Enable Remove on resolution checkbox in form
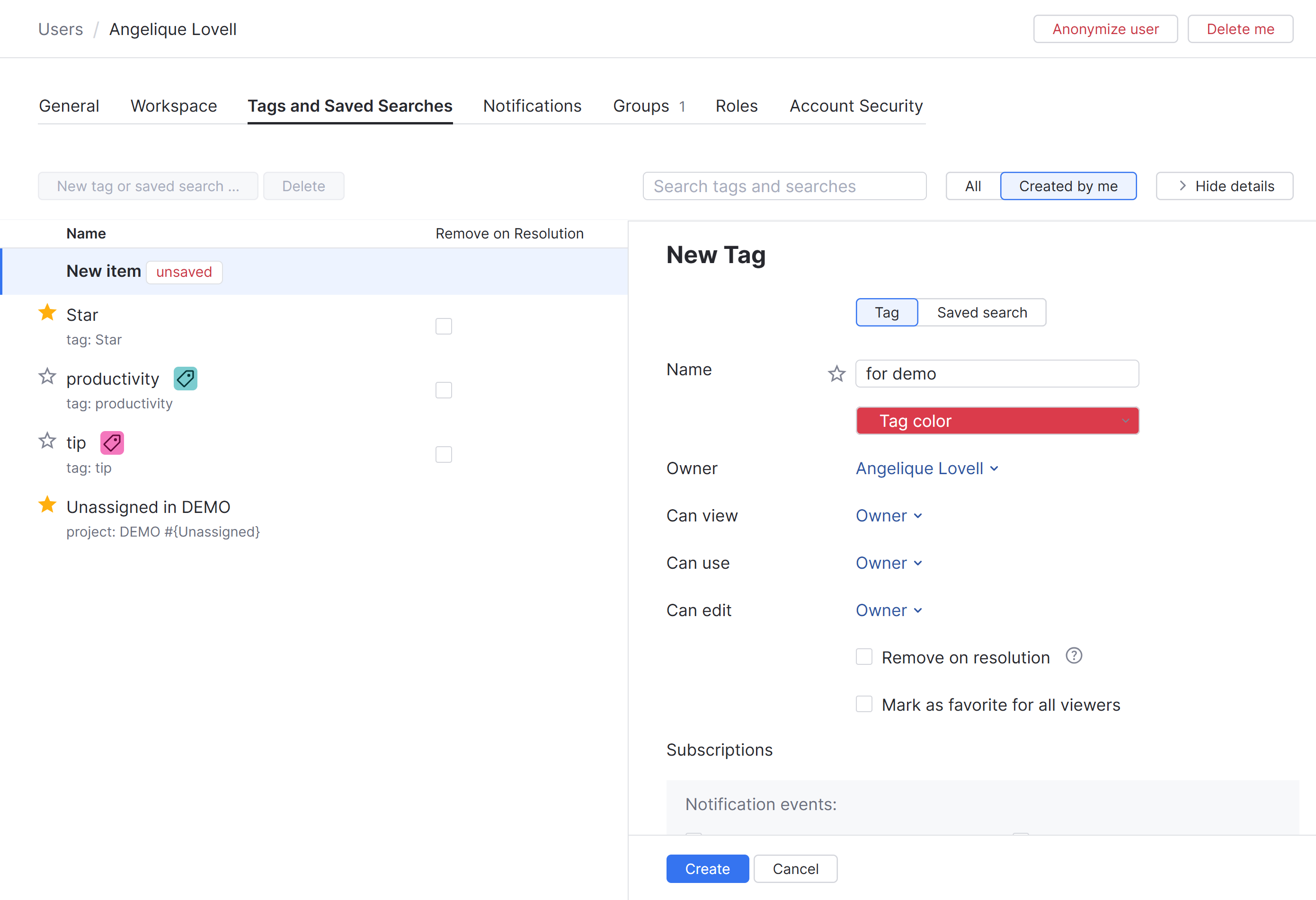1316x900 pixels. click(x=863, y=657)
